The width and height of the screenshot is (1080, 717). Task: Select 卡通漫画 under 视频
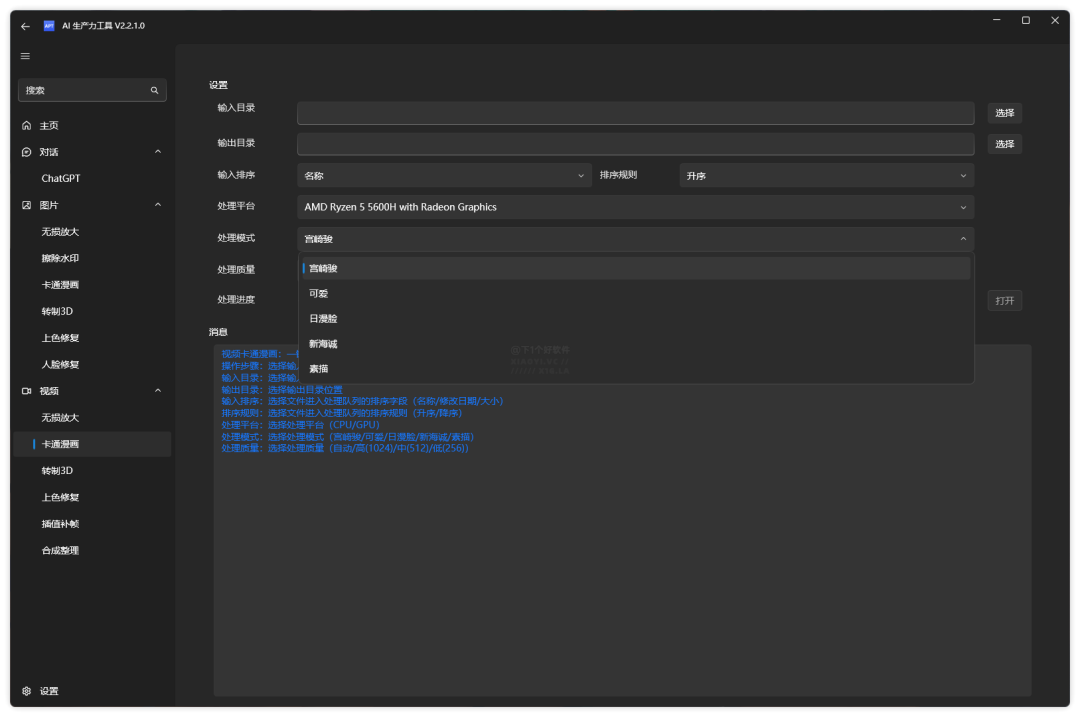(x=92, y=444)
